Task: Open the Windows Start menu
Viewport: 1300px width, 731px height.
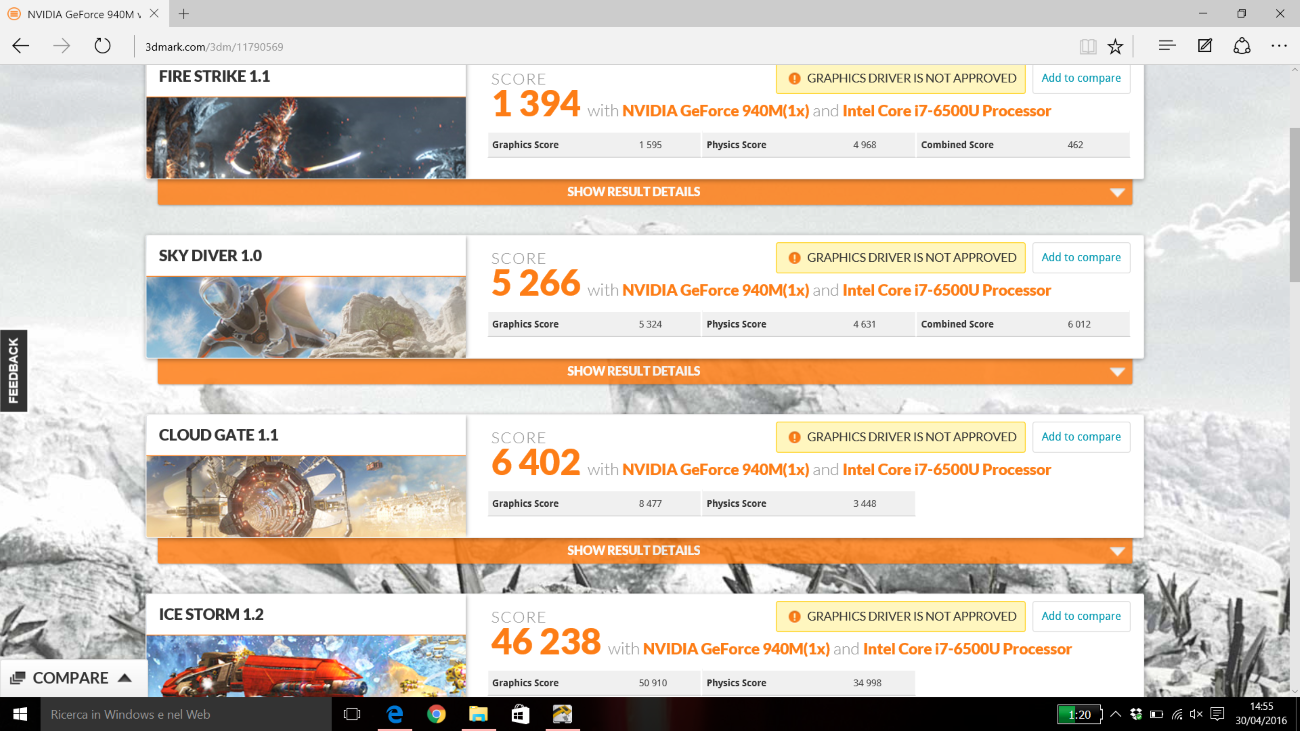Action: (x=19, y=714)
